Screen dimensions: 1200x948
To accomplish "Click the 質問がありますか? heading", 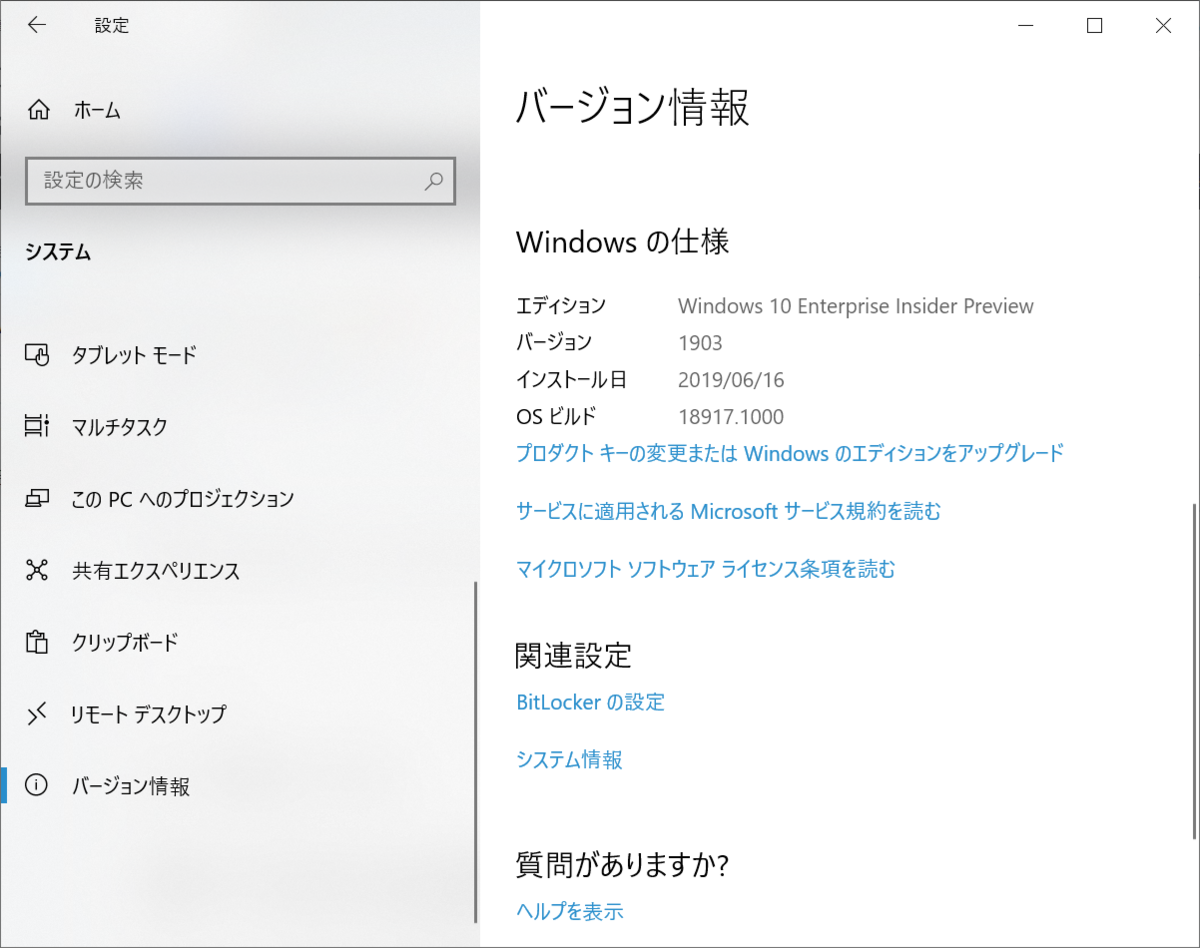I will pos(622,863).
